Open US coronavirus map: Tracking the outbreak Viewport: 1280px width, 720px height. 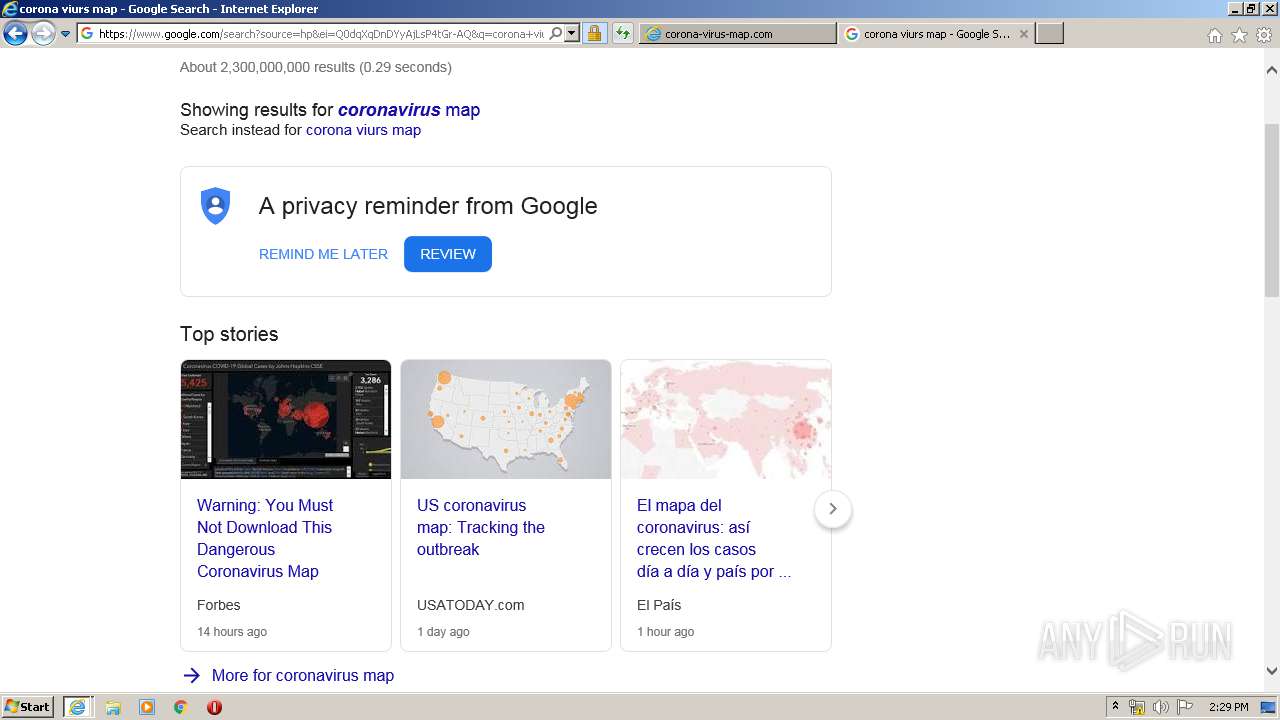point(481,527)
